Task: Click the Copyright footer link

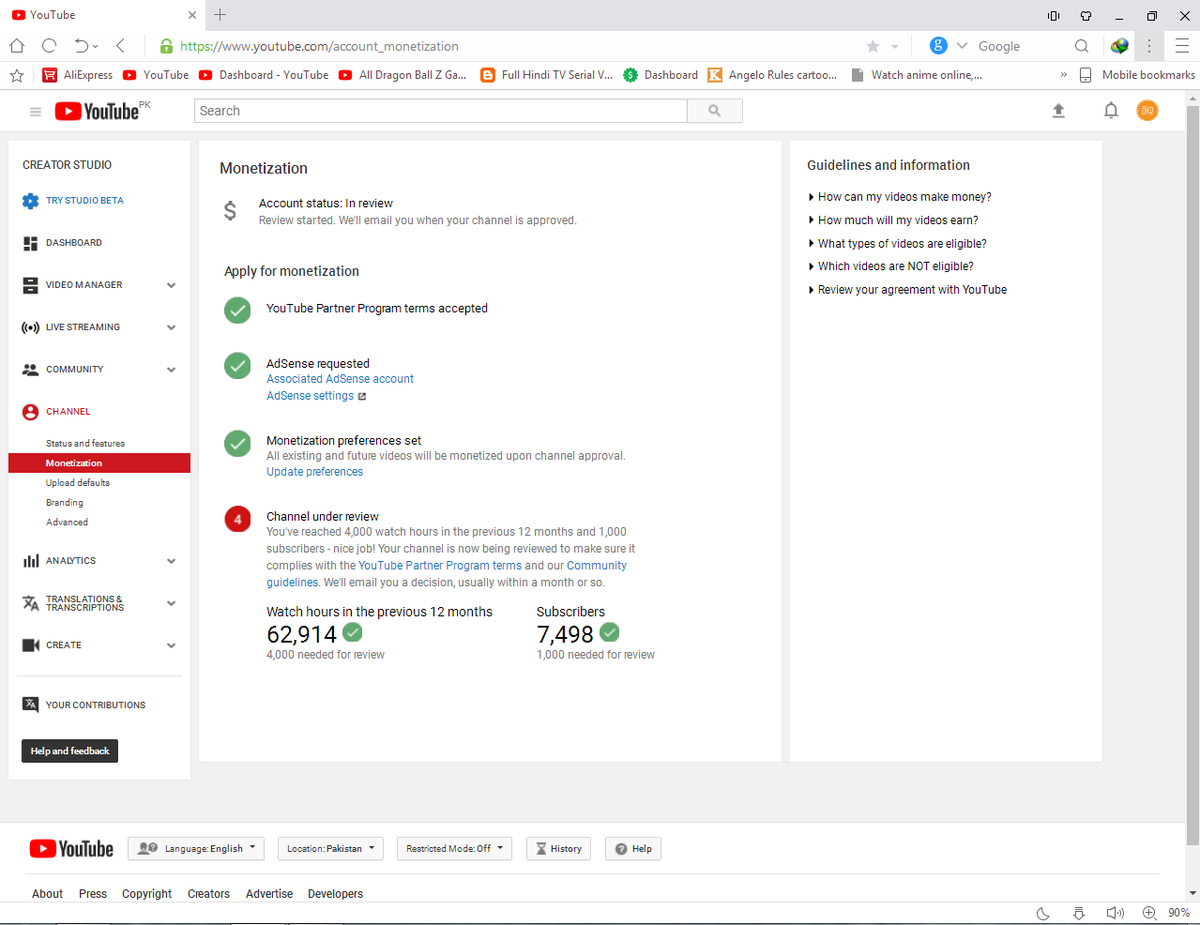Action: click(147, 894)
